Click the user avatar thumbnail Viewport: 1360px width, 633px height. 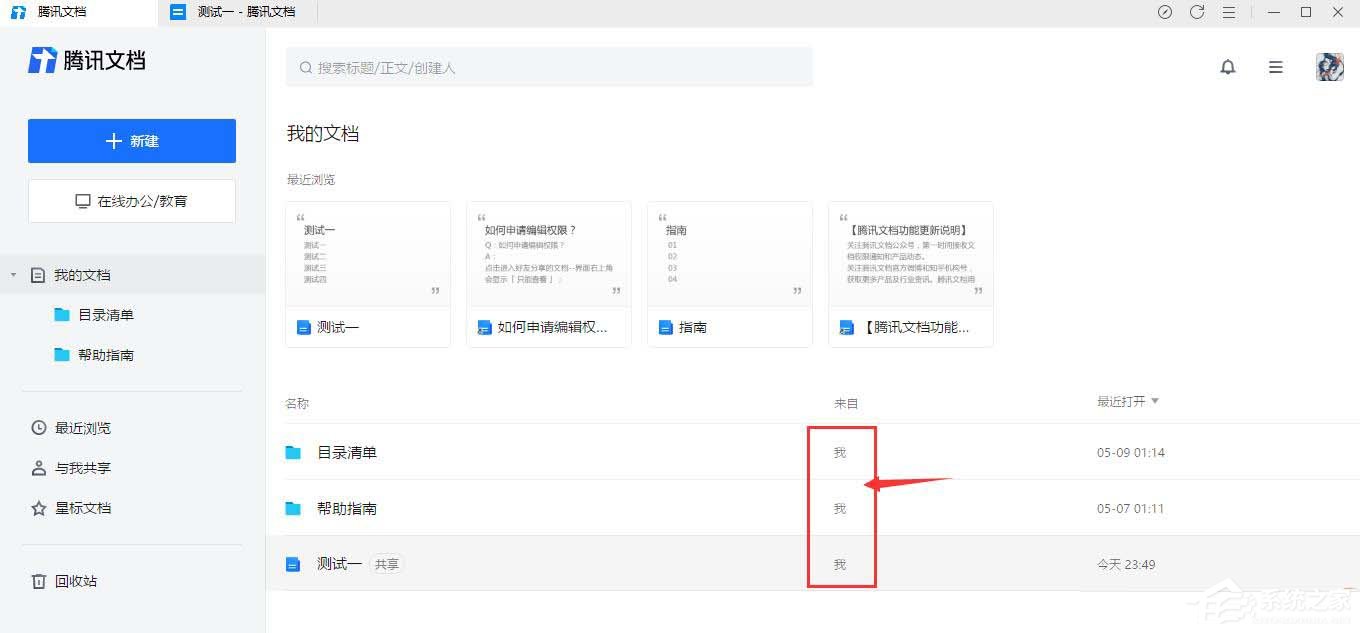[x=1330, y=67]
